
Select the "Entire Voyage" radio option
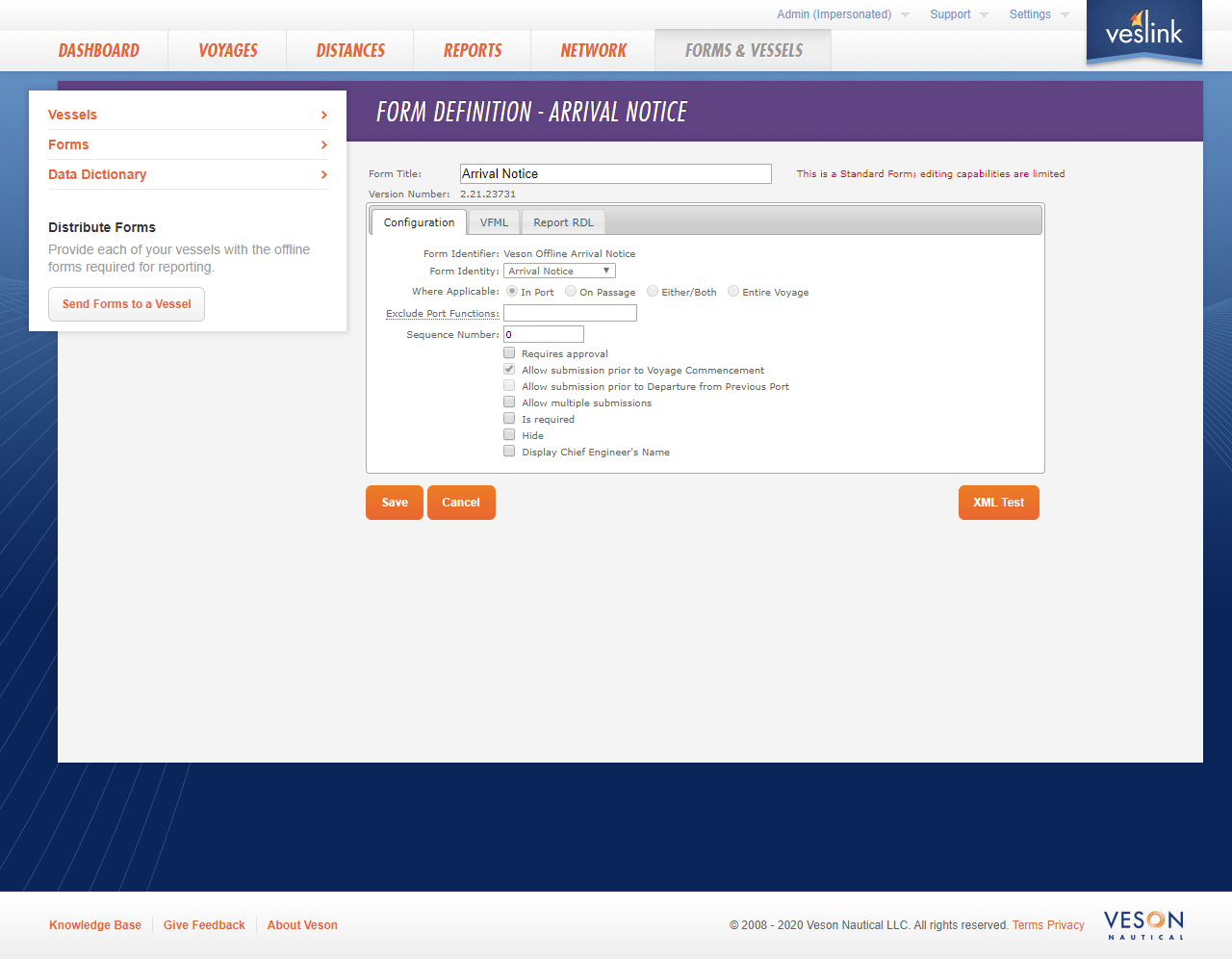[733, 291]
